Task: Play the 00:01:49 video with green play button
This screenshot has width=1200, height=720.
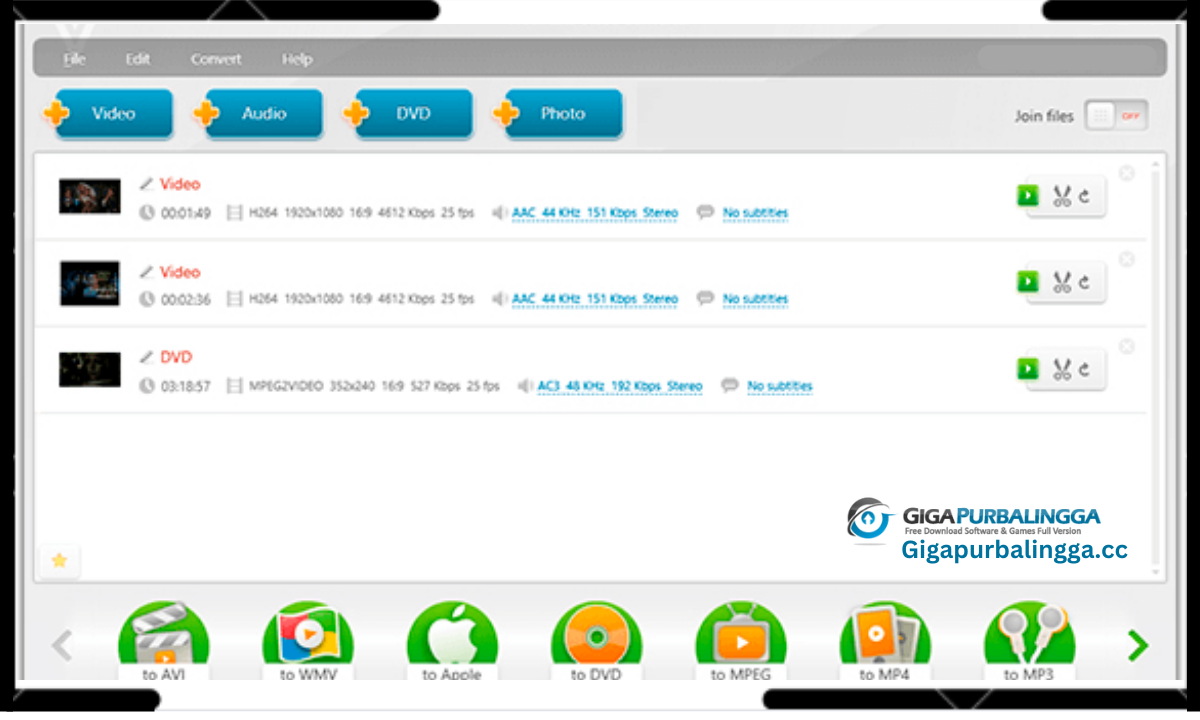Action: pos(1028,196)
